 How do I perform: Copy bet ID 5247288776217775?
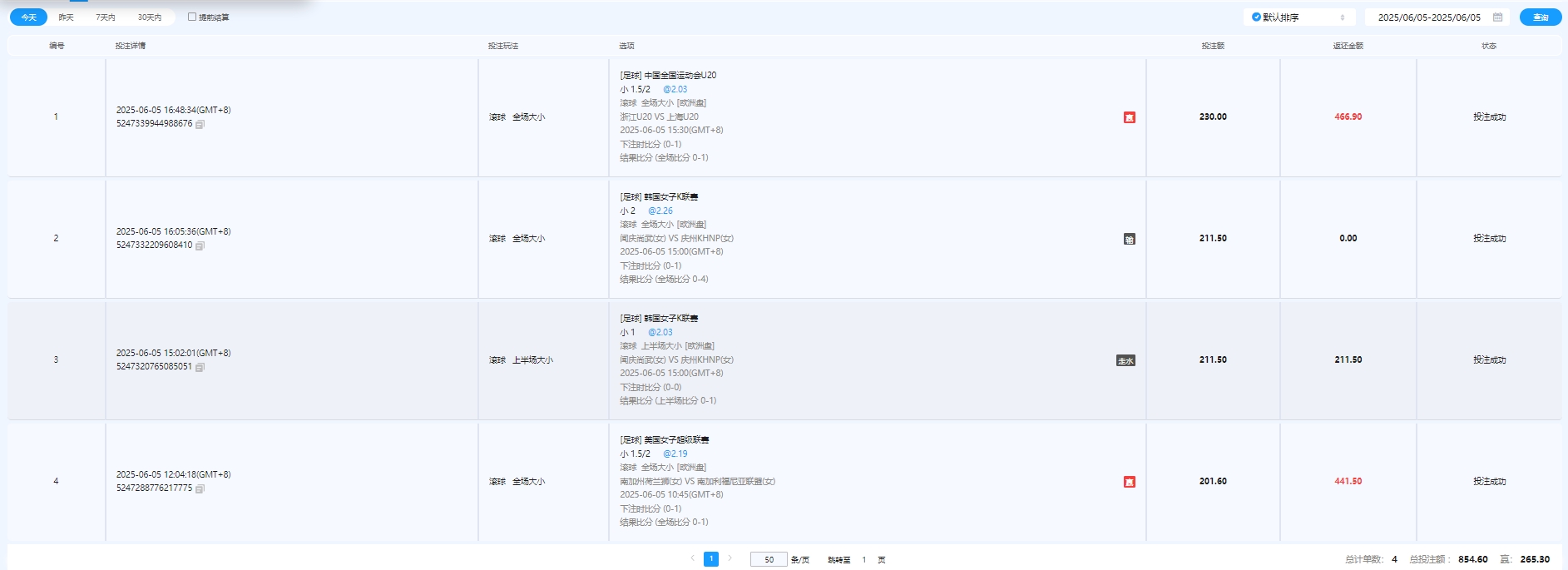[x=200, y=488]
